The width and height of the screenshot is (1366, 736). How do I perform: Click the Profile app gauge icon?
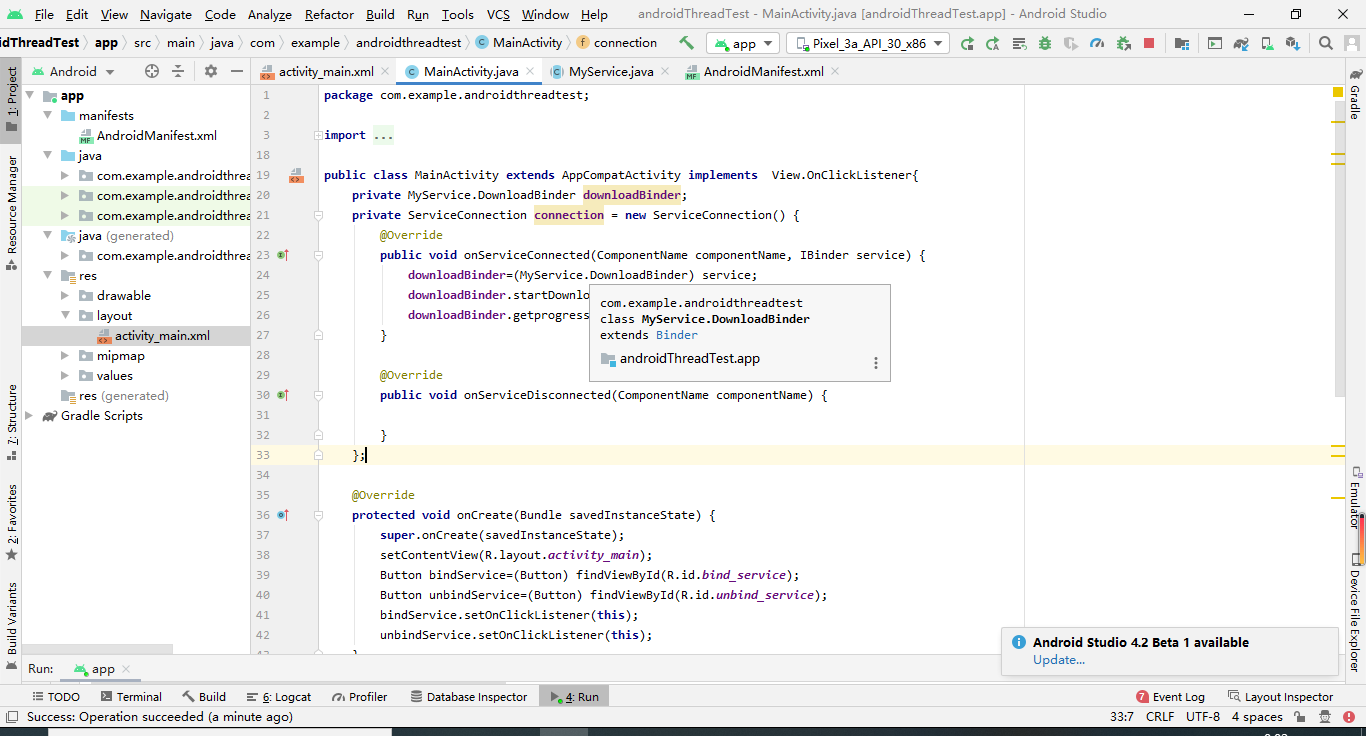click(1097, 43)
